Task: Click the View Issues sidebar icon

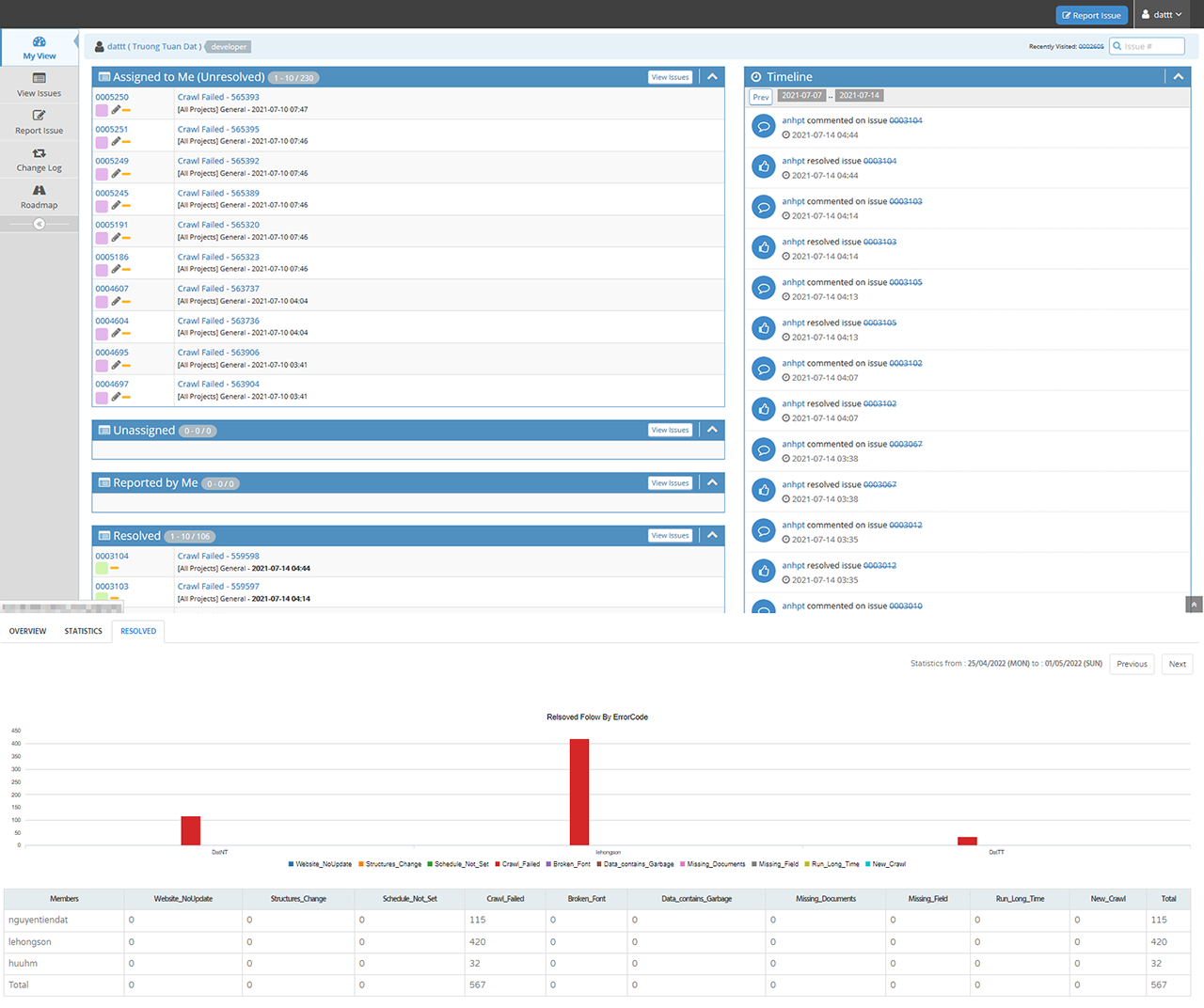Action: (x=40, y=79)
